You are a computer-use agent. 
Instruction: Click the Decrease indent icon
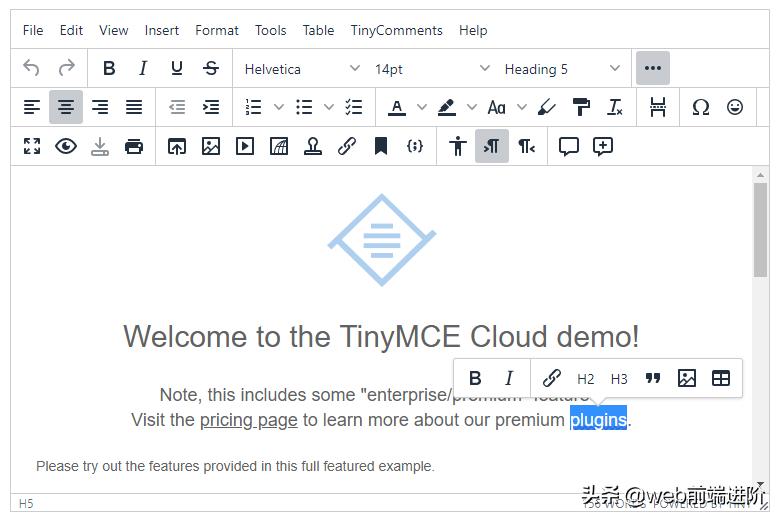click(177, 107)
